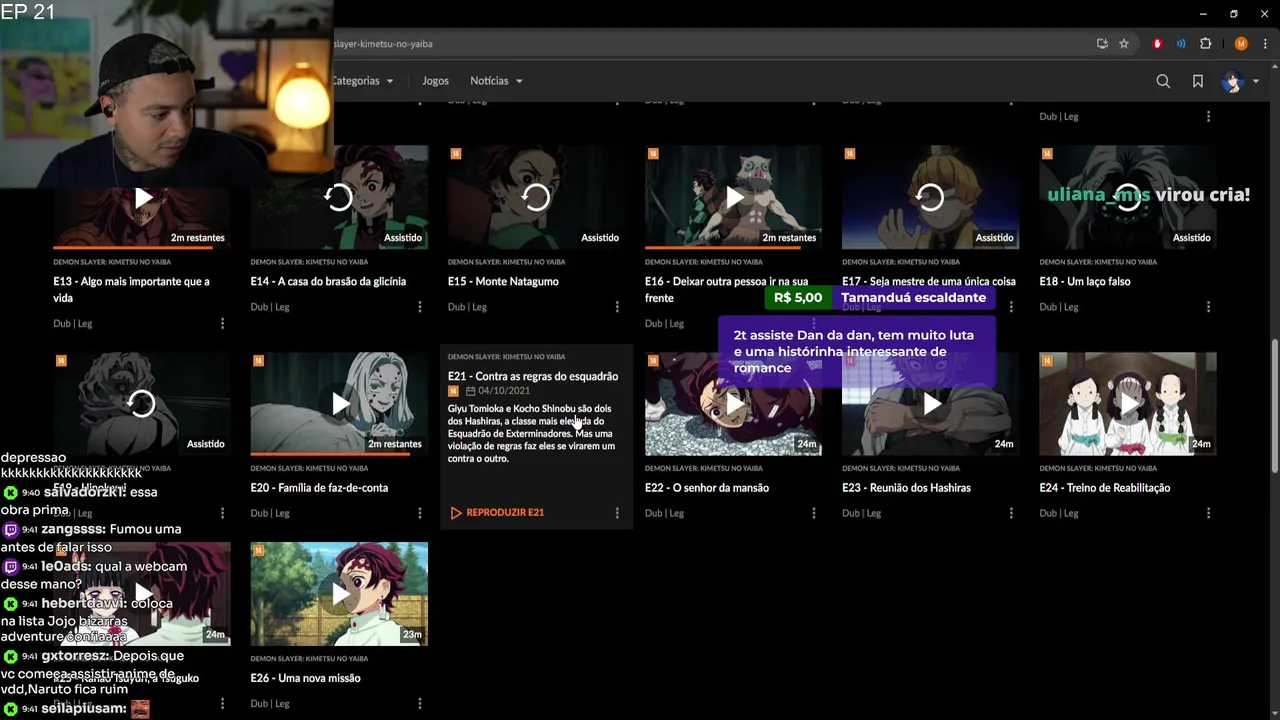
Task: Open the Chrome profile M avatar
Action: (1241, 44)
